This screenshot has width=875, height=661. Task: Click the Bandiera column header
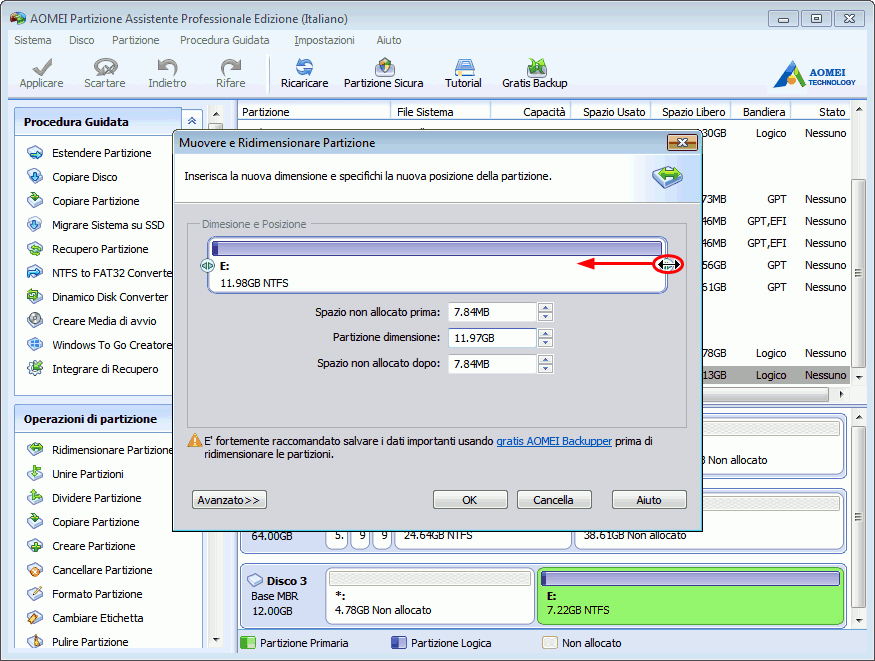pyautogui.click(x=763, y=112)
